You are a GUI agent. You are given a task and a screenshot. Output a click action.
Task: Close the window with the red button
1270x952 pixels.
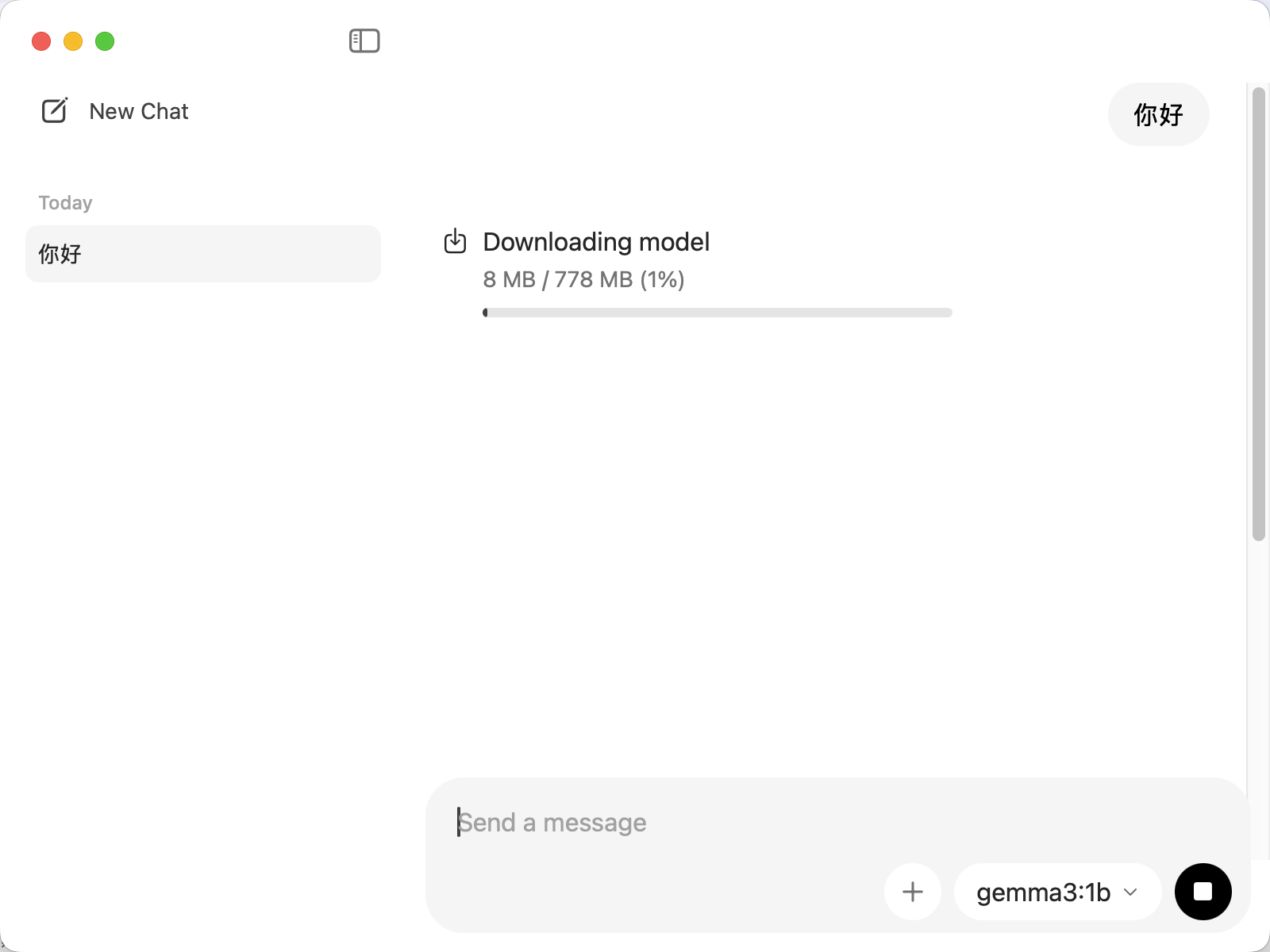point(41,41)
